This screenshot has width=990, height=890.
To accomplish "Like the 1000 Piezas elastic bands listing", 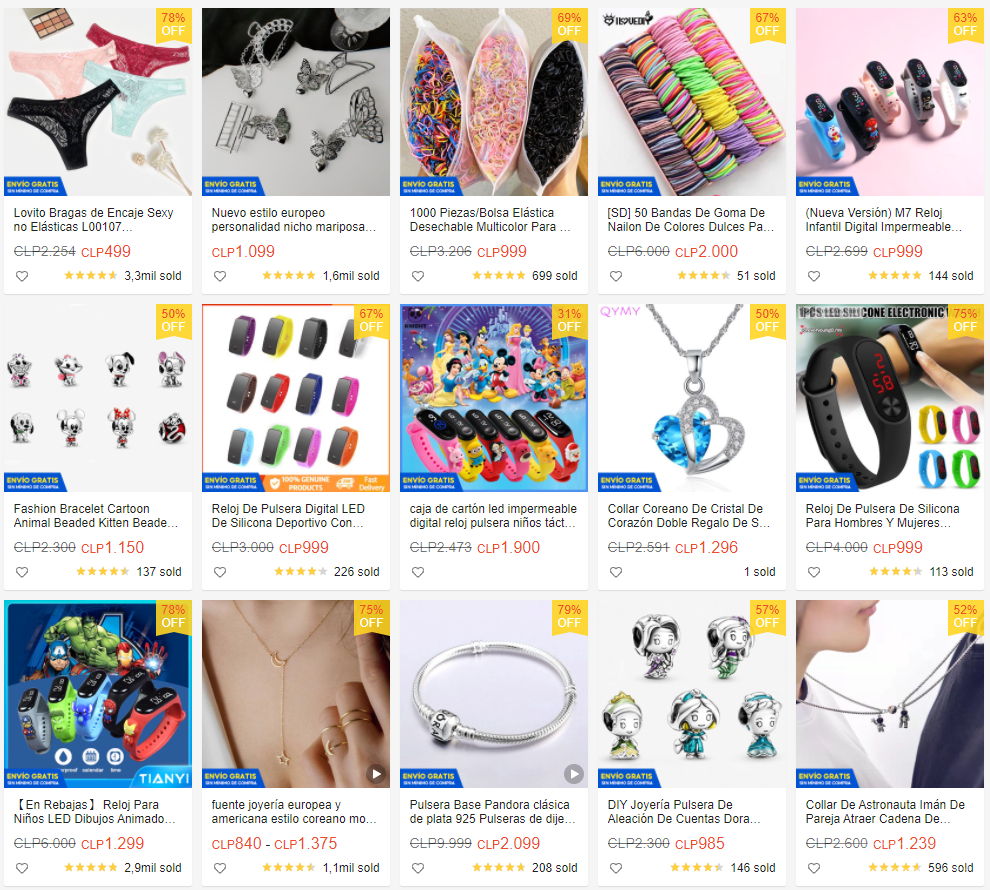I will pos(418,276).
